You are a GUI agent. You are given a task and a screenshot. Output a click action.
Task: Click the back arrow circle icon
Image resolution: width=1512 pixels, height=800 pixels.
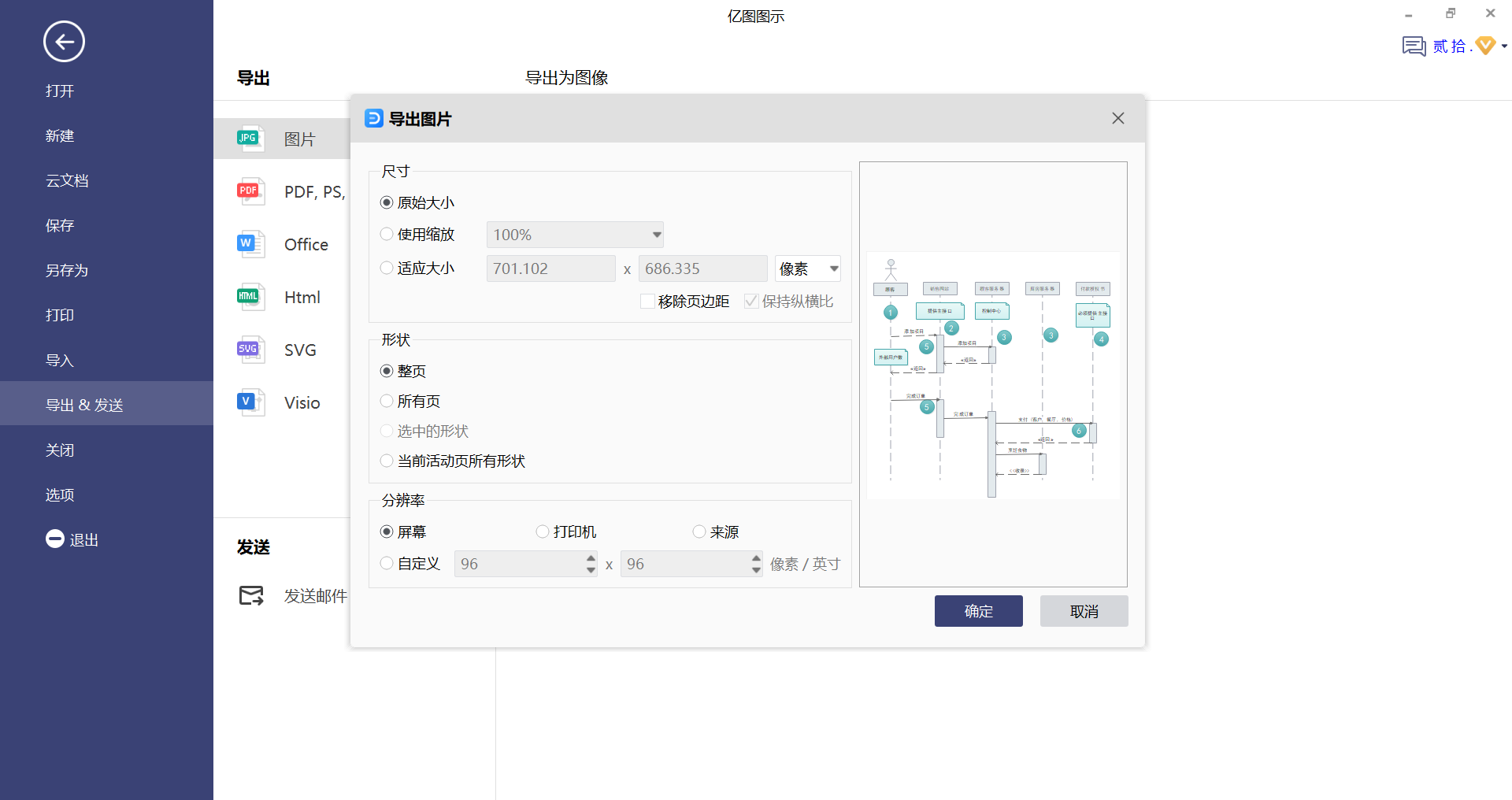[x=64, y=42]
